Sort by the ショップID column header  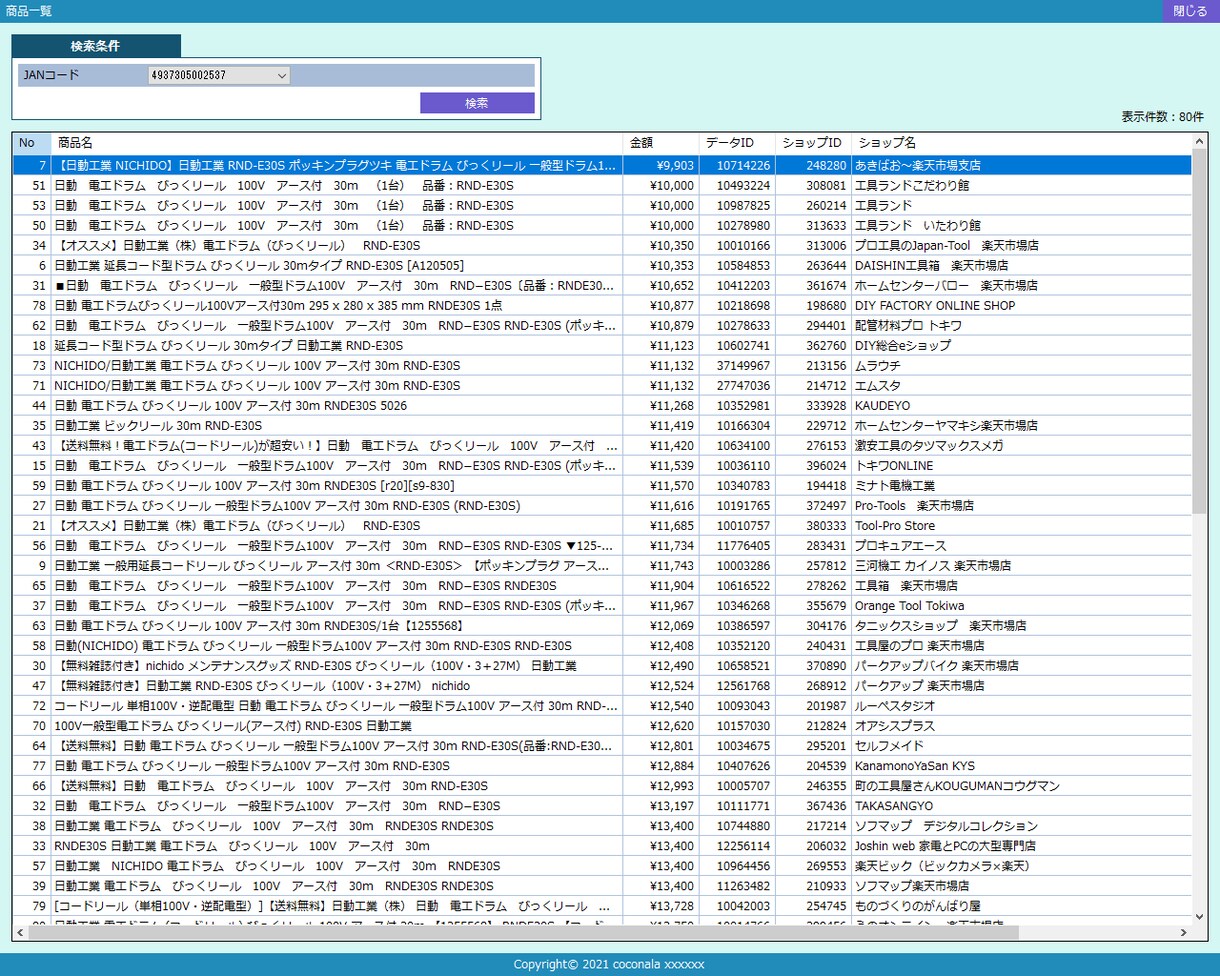pyautogui.click(x=813, y=143)
